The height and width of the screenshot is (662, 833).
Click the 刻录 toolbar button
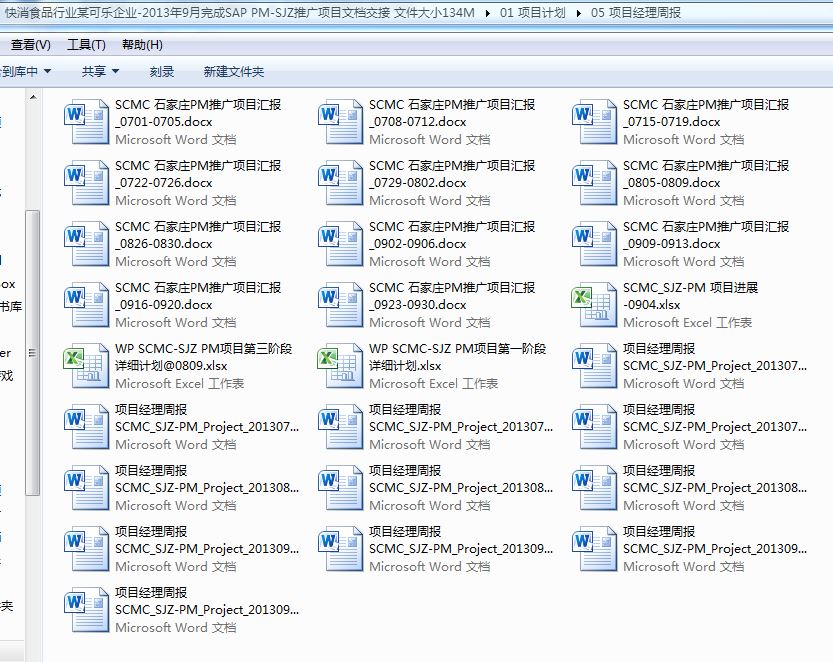(162, 71)
